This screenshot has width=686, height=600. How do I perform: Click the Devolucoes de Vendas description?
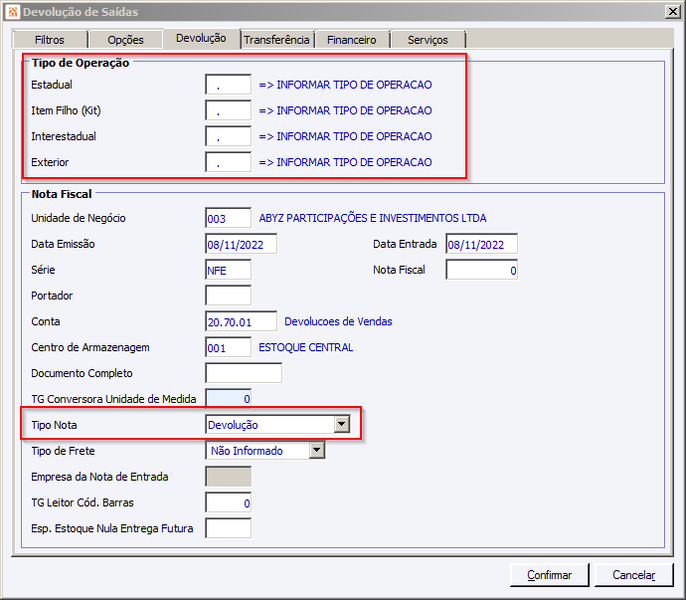coord(338,322)
